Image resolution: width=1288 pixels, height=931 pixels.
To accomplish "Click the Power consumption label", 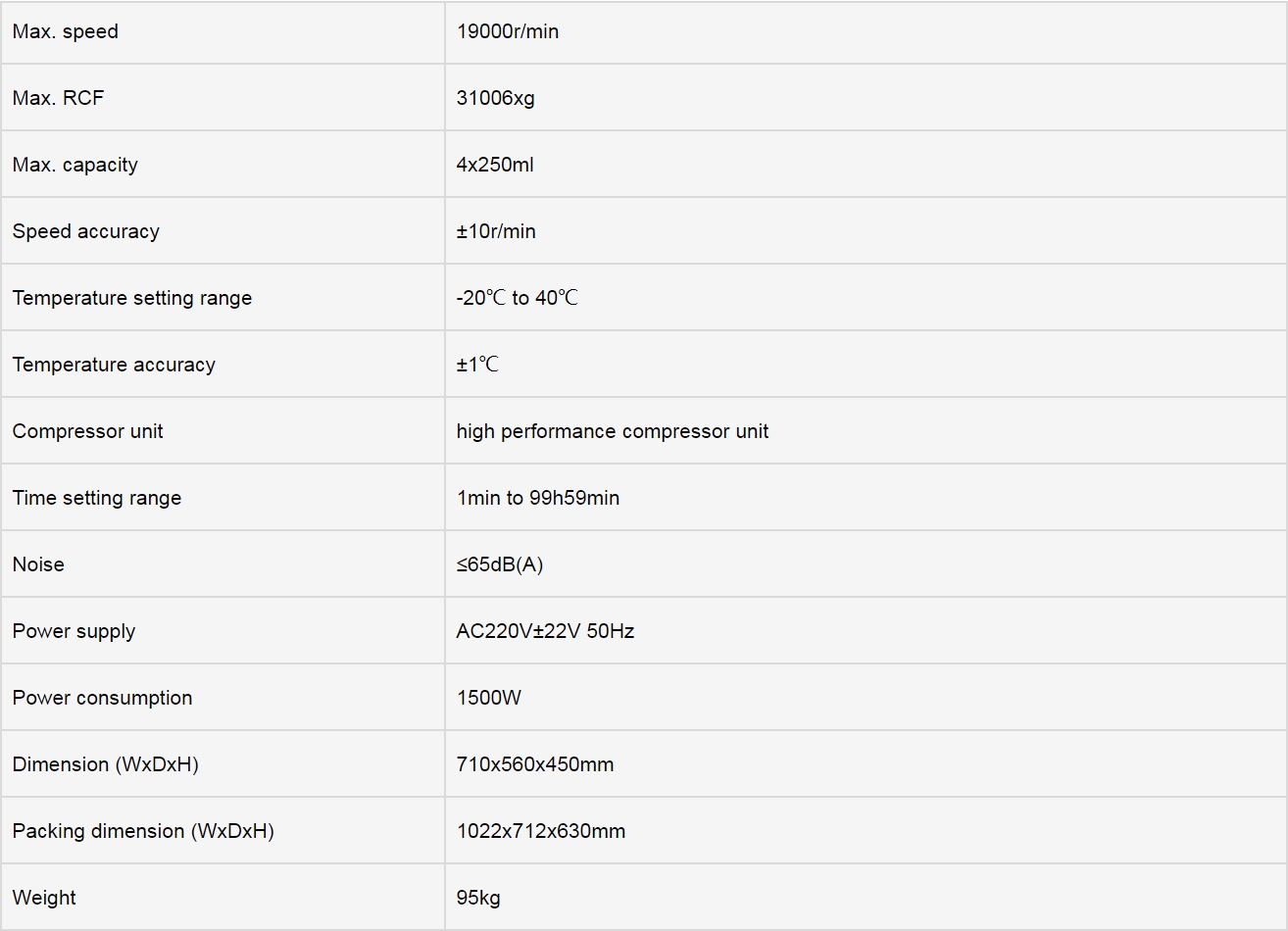I will (x=103, y=698).
